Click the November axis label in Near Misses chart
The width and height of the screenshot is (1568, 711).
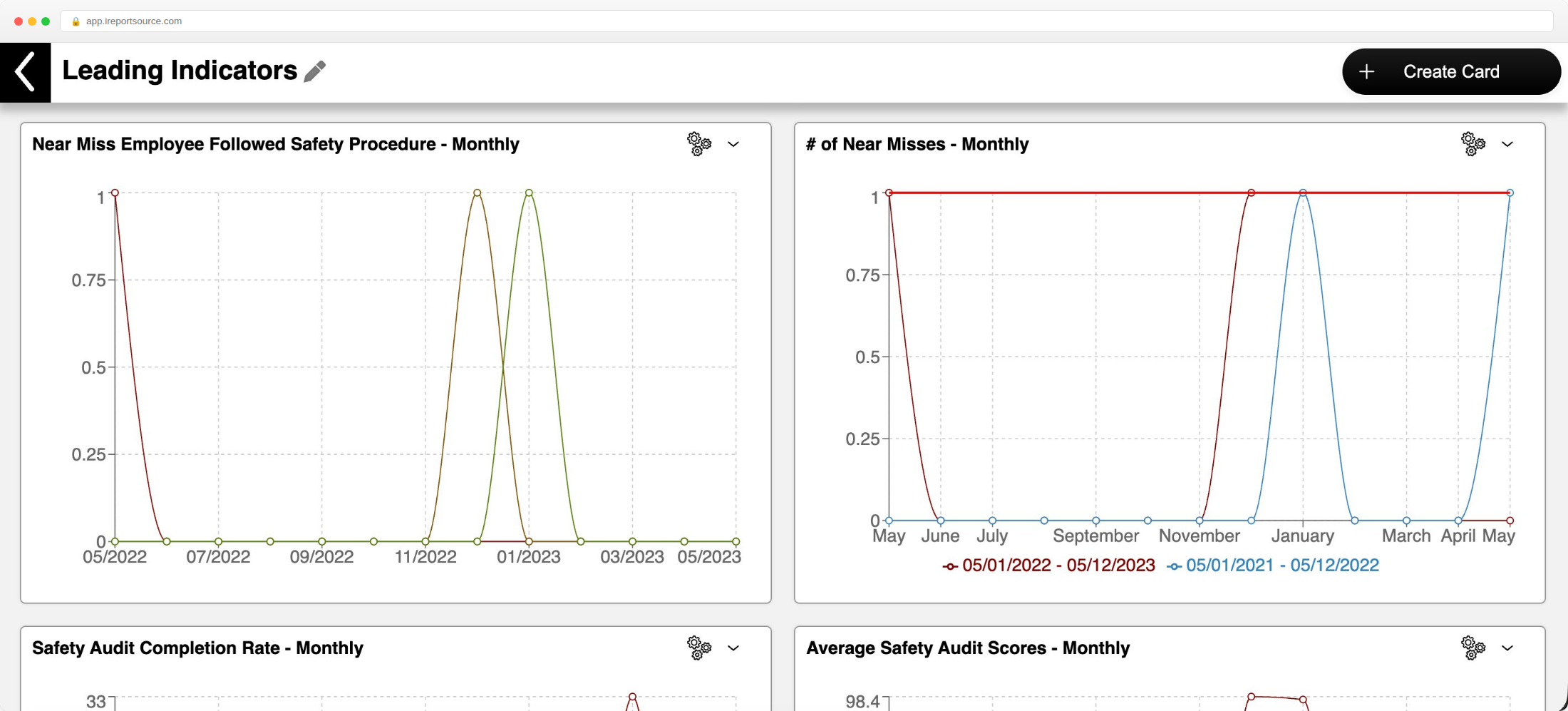(1200, 536)
